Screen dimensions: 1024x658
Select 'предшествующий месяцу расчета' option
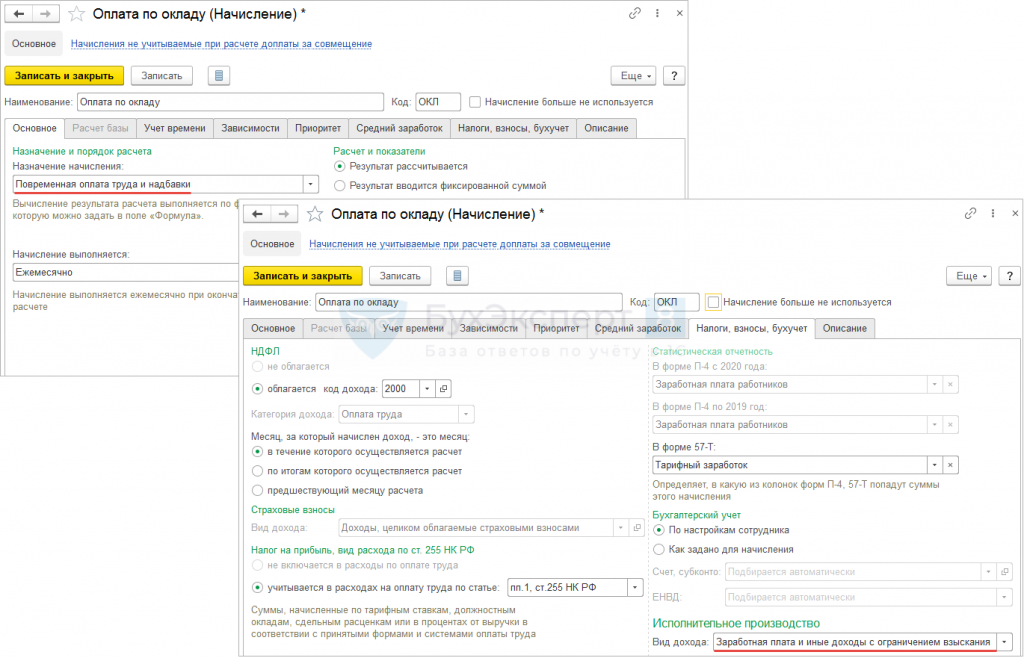pos(257,490)
